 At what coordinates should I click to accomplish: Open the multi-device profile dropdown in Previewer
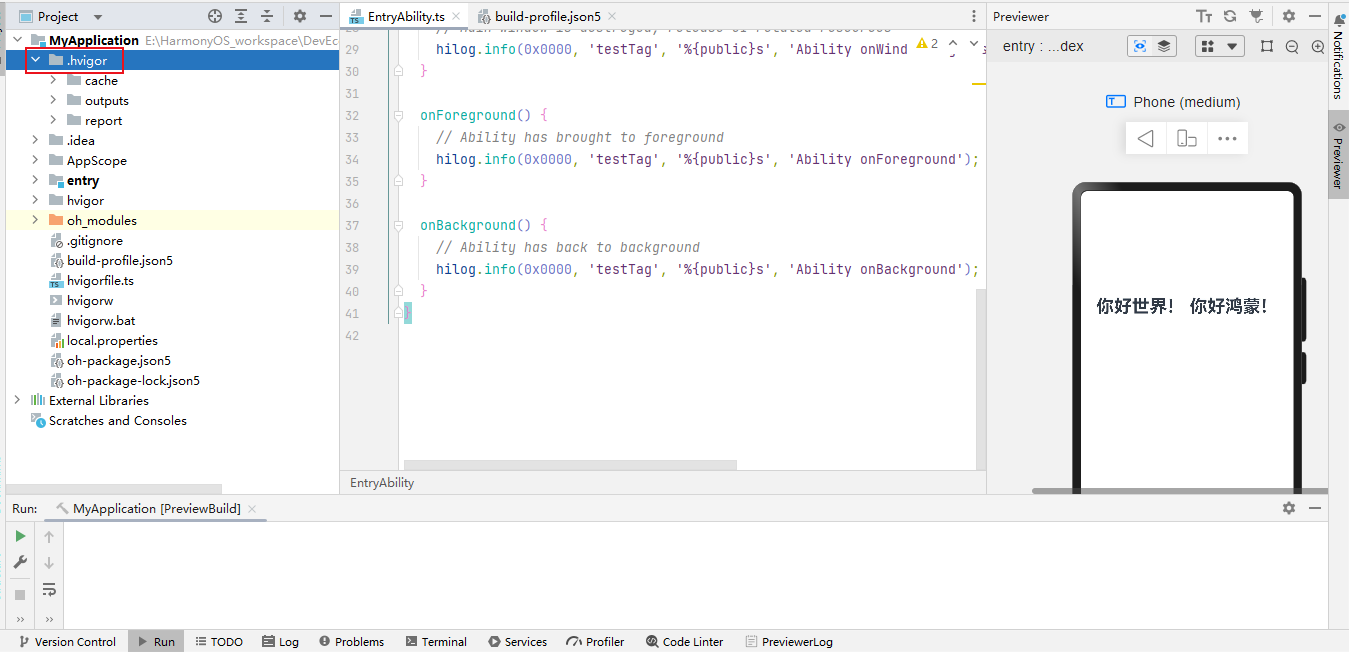click(1219, 46)
